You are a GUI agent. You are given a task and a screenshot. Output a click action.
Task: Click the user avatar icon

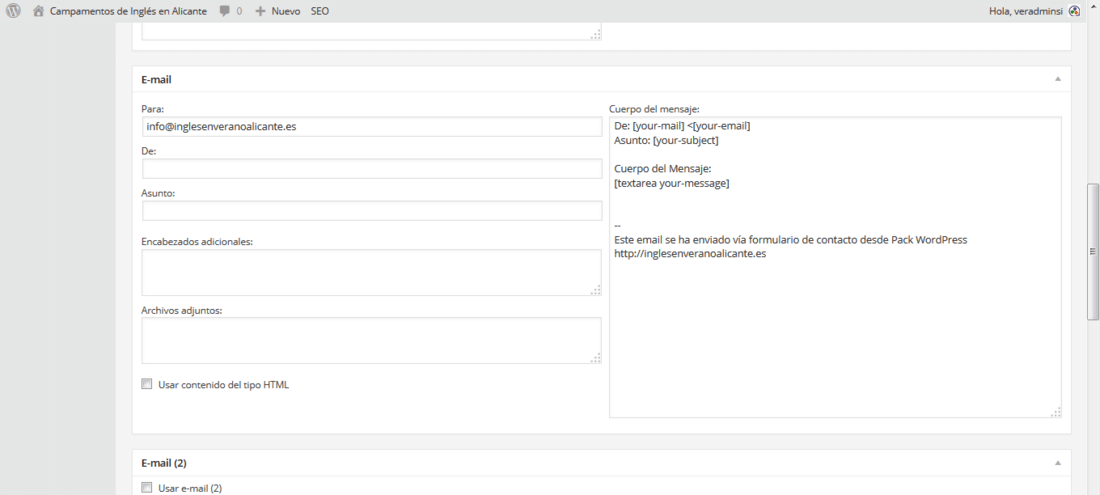(x=1075, y=11)
